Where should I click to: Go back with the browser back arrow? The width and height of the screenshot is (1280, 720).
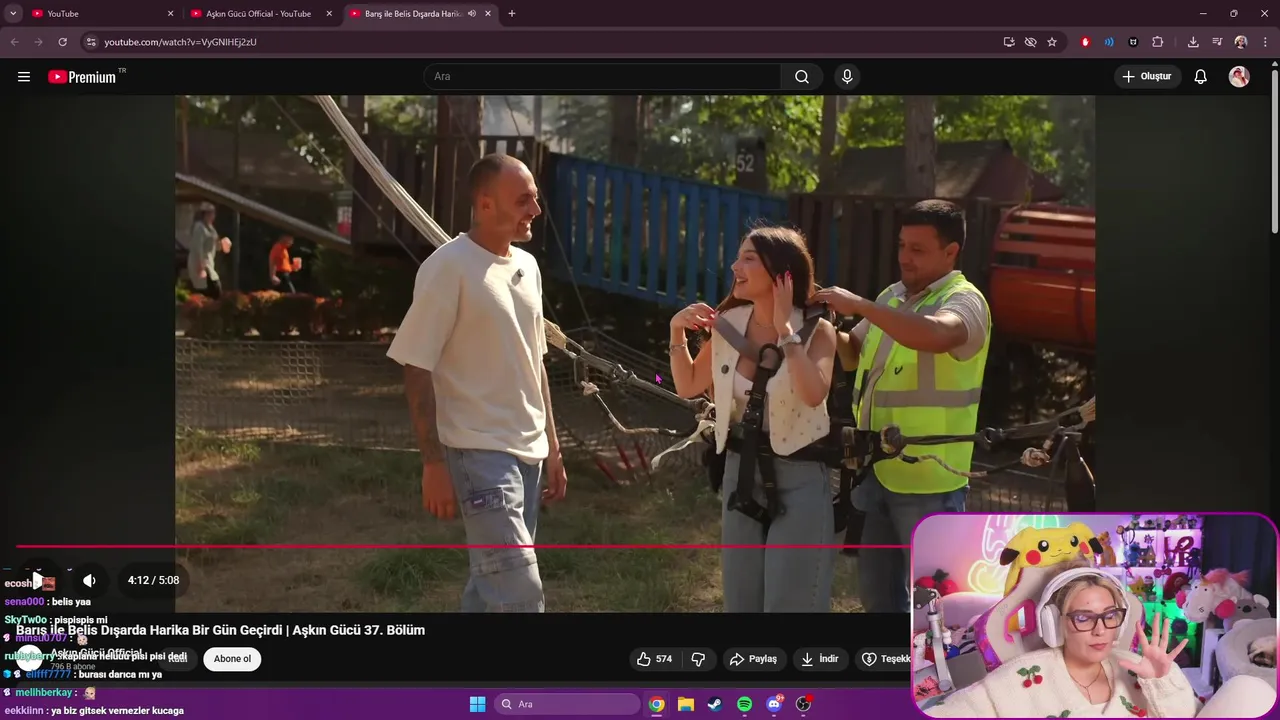[x=14, y=42]
